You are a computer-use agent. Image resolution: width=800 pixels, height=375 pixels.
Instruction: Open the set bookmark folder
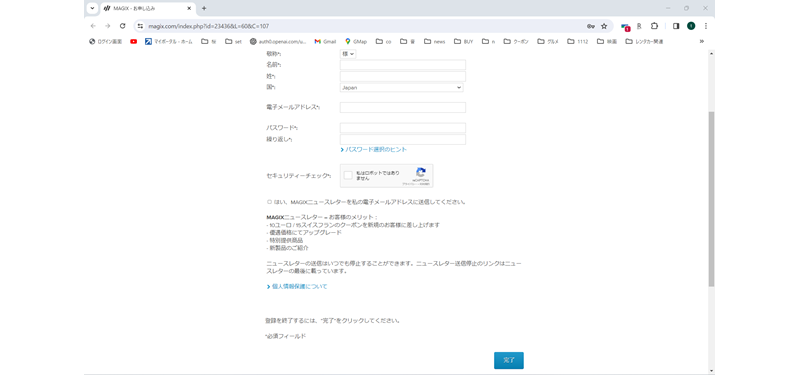233,42
